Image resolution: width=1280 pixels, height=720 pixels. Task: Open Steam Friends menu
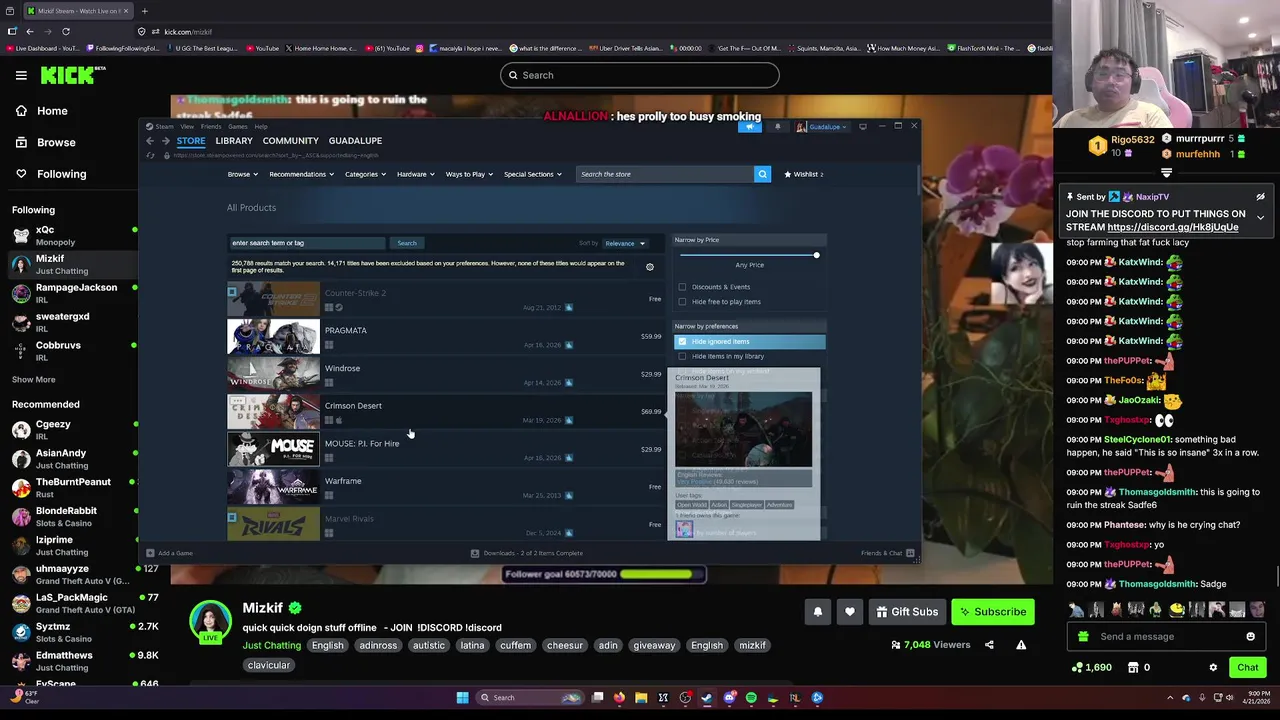coord(211,127)
